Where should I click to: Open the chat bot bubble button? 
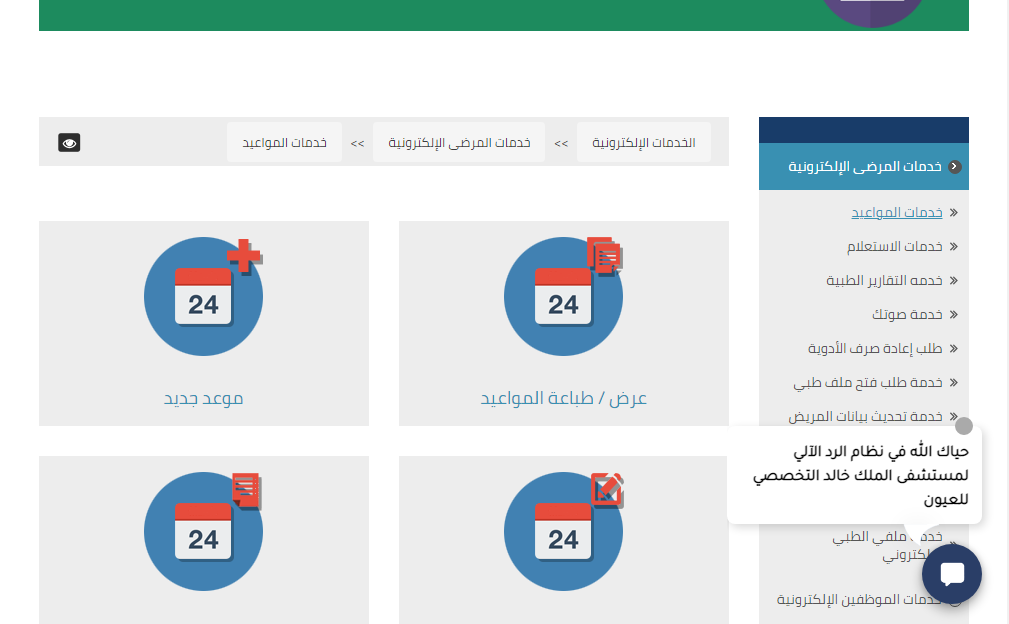(x=951, y=574)
